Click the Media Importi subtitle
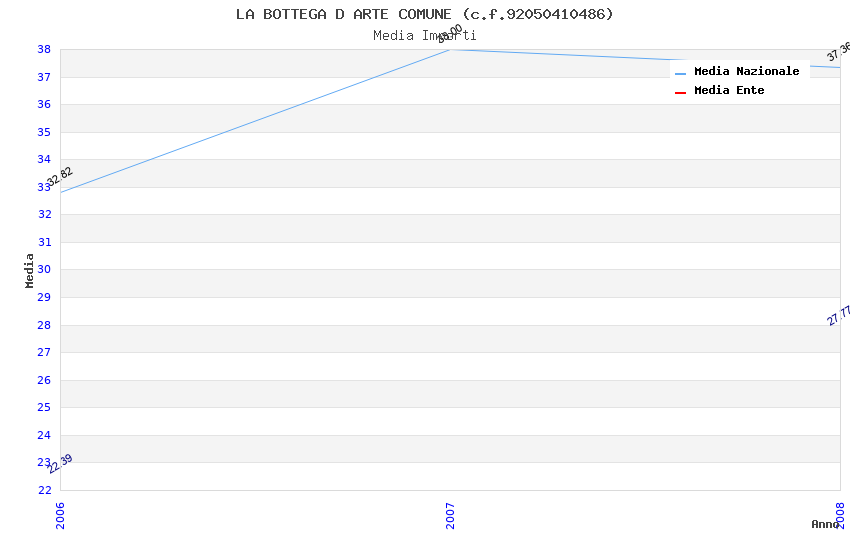This screenshot has width=850, height=550. click(x=425, y=36)
